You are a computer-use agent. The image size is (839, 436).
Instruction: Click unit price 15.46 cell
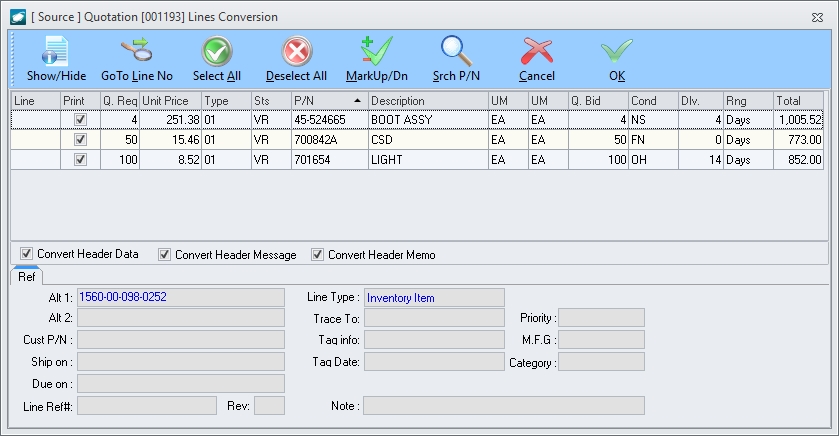tap(170, 140)
